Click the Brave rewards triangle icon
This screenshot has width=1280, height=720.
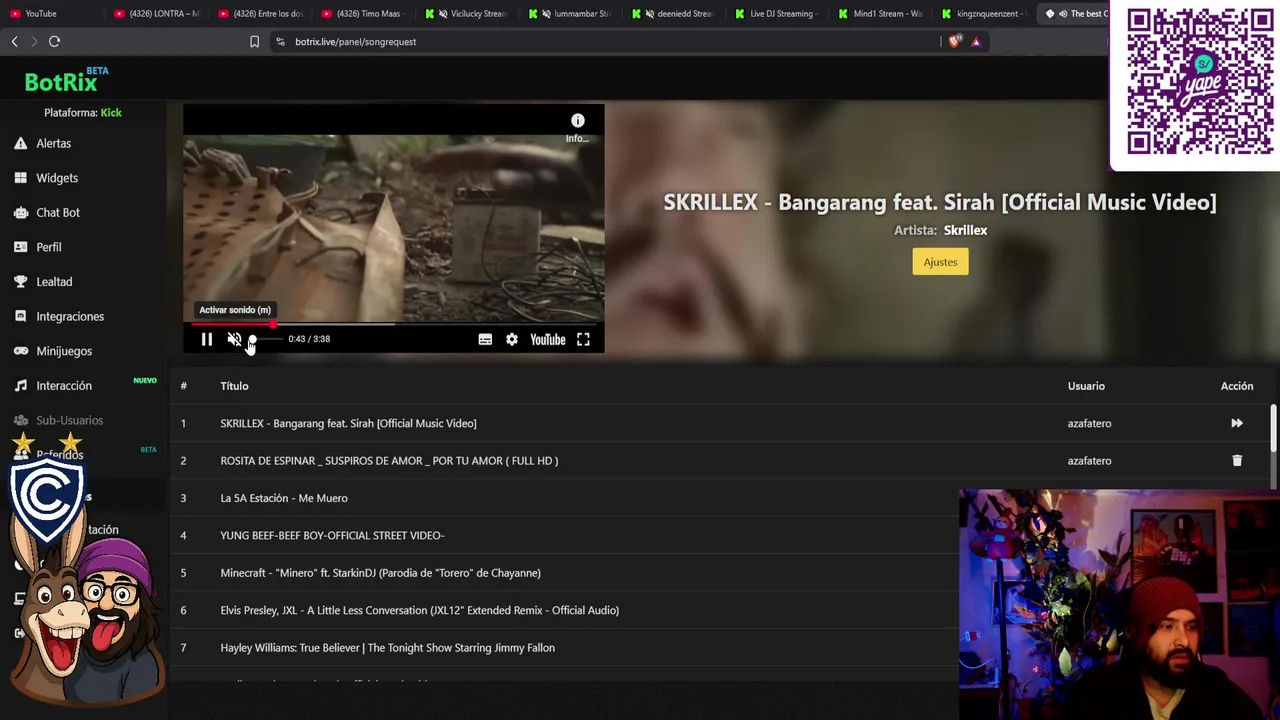point(976,41)
